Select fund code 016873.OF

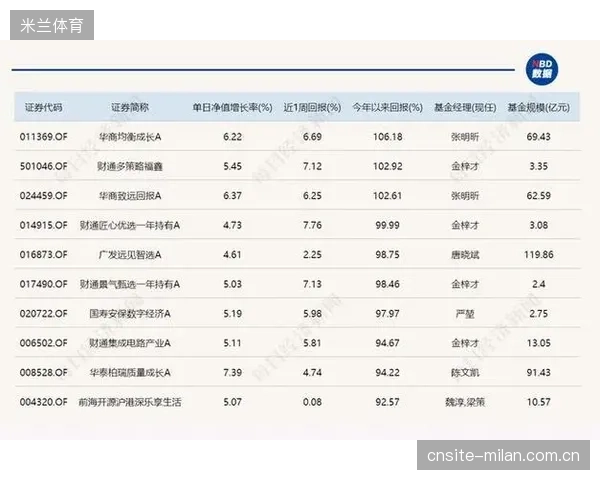point(44,255)
